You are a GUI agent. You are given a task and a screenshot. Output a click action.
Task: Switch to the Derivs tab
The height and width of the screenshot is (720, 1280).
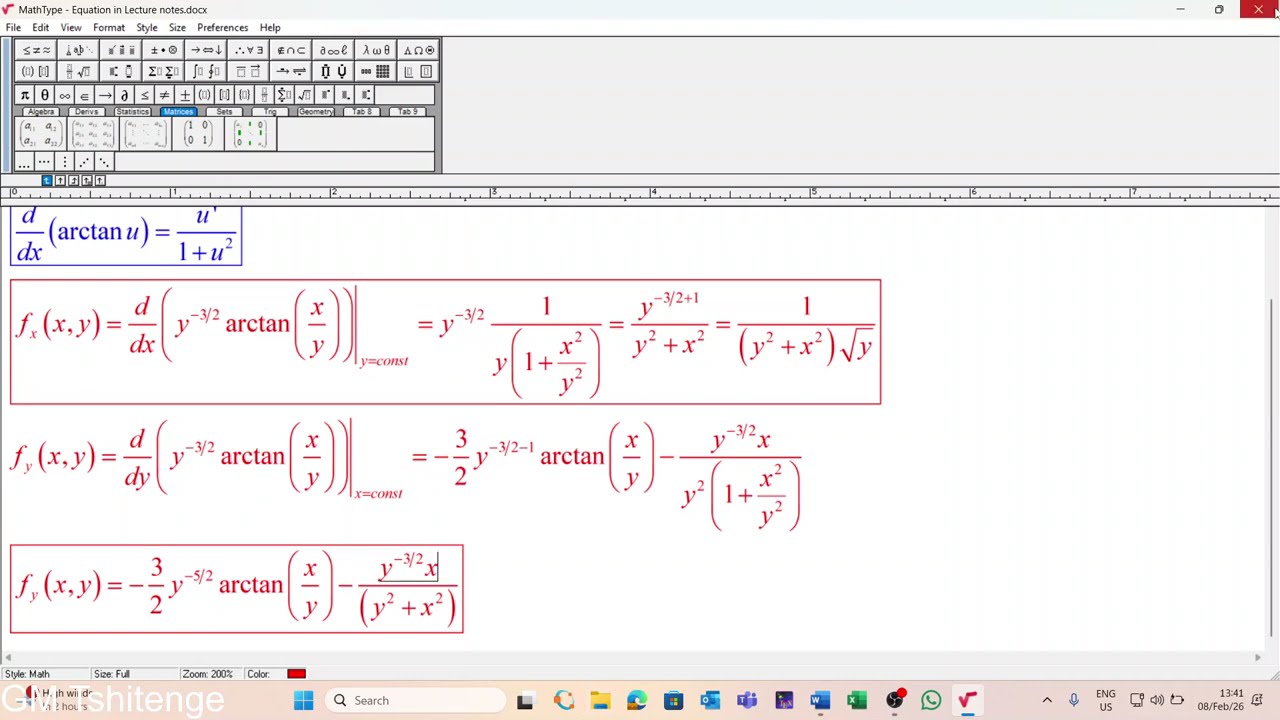[x=86, y=112]
